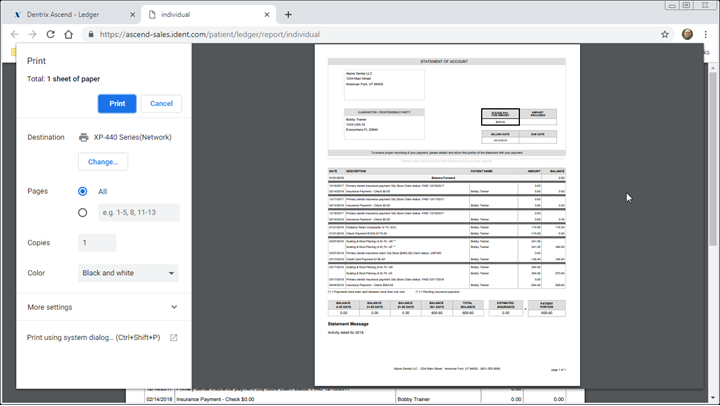Switch to the individual tab
Image resolution: width=720 pixels, height=406 pixels.
[208, 15]
